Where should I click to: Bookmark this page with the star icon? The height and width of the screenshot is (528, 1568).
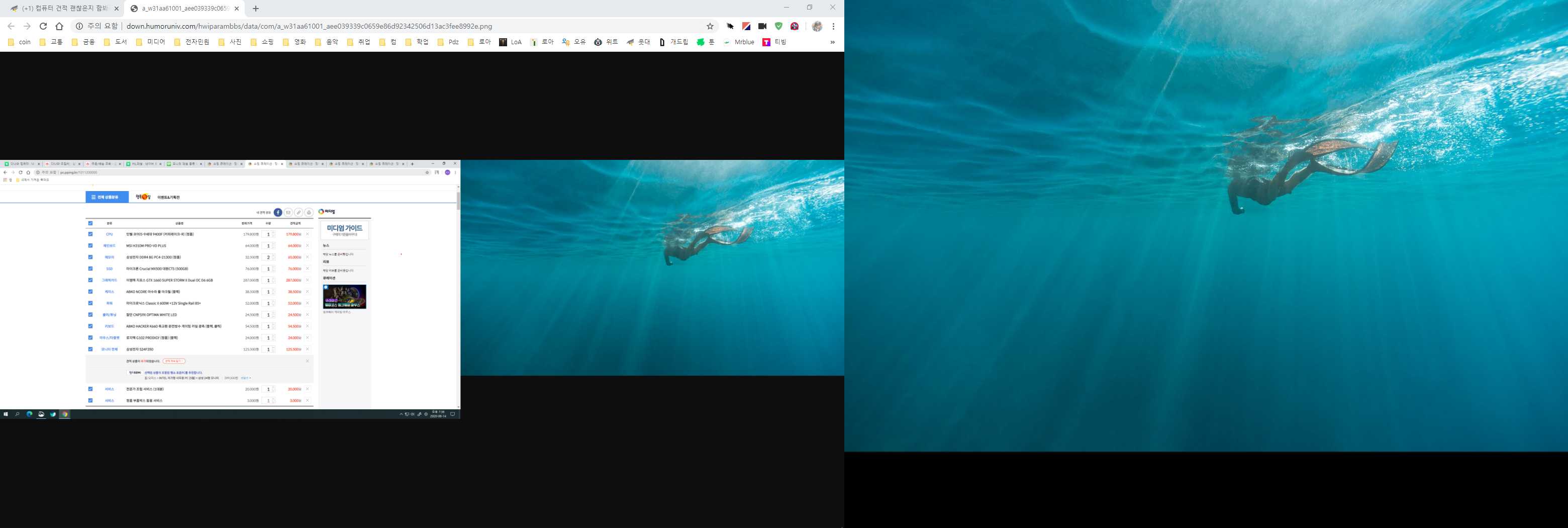[x=710, y=26]
